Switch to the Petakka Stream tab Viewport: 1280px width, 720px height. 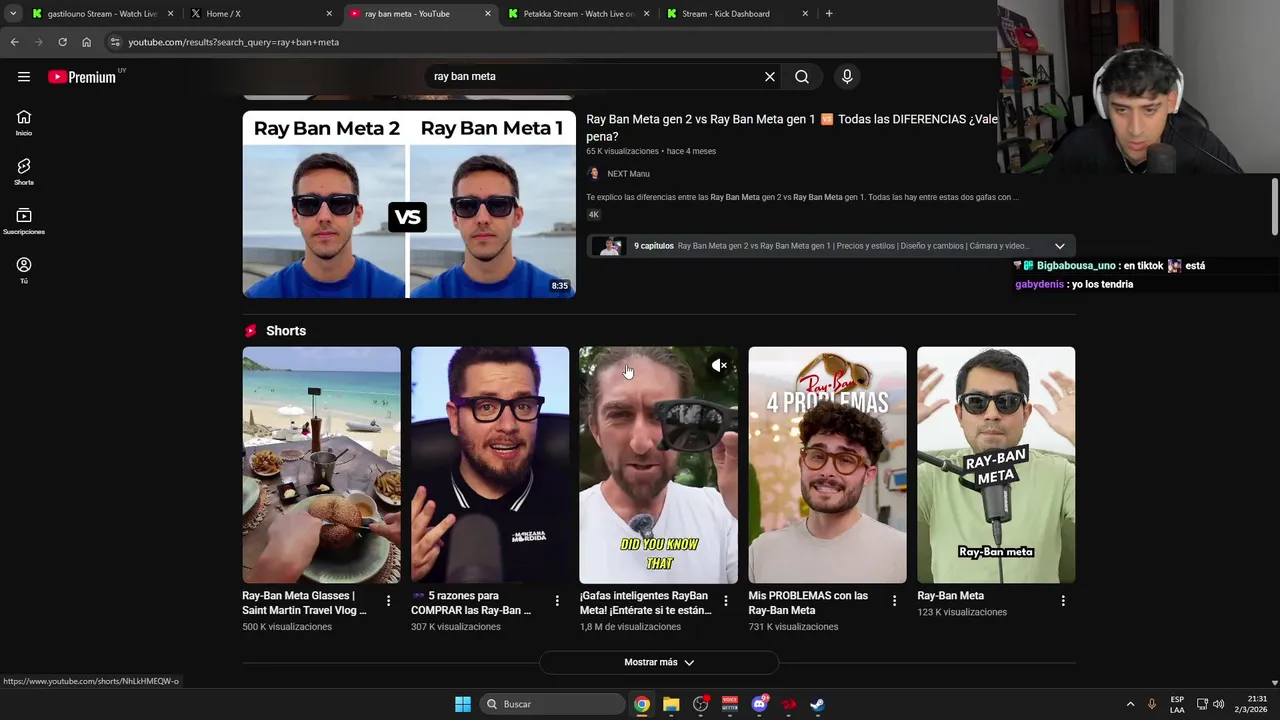click(579, 14)
